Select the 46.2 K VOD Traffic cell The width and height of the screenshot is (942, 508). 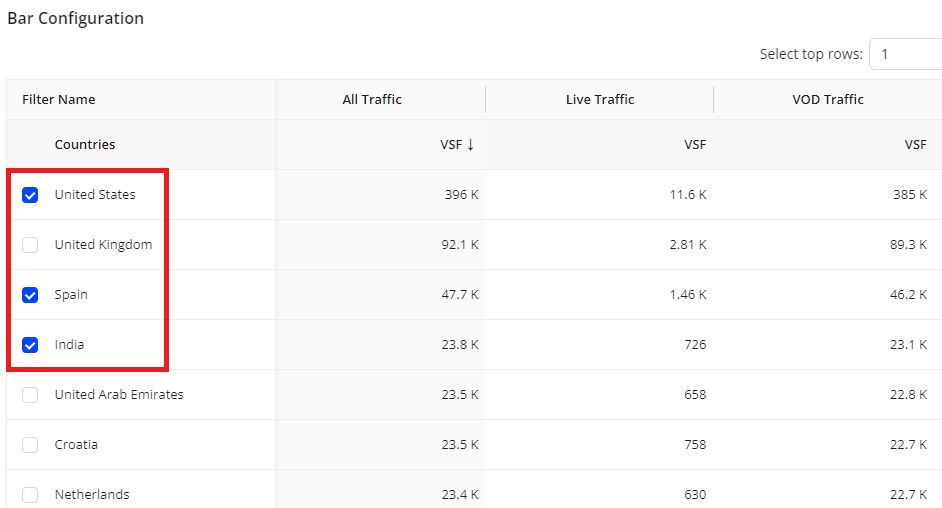click(x=909, y=295)
